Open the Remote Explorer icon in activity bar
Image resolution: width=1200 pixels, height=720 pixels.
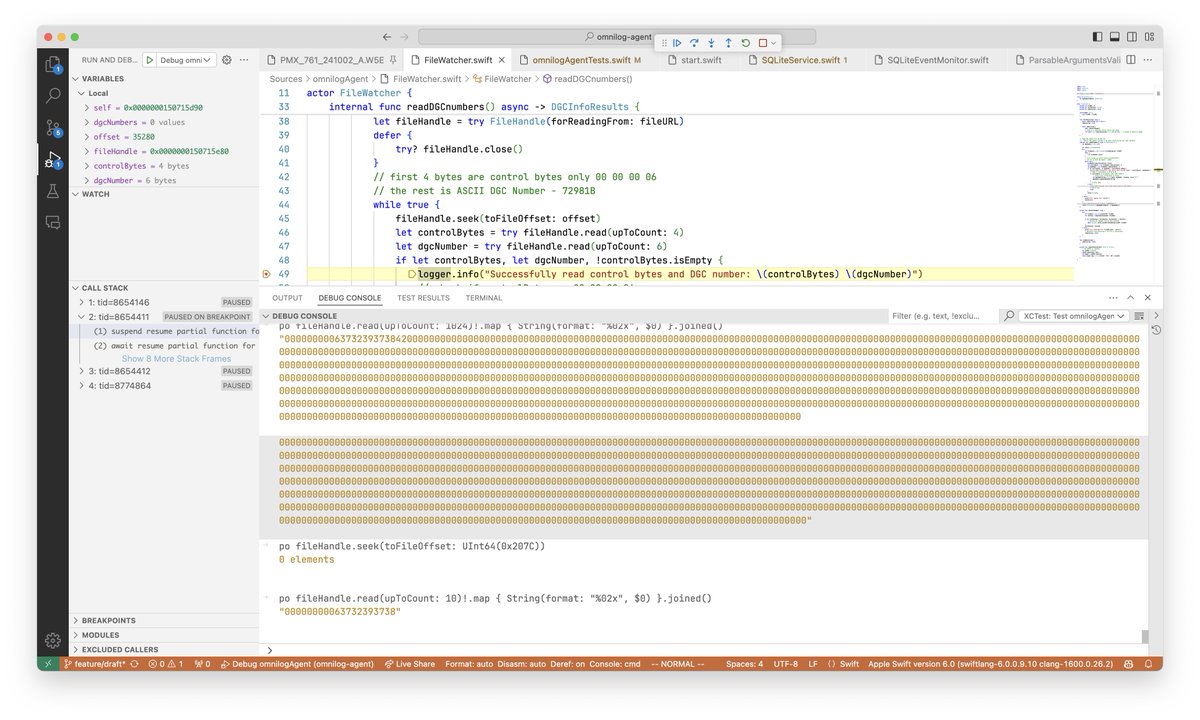[53, 223]
